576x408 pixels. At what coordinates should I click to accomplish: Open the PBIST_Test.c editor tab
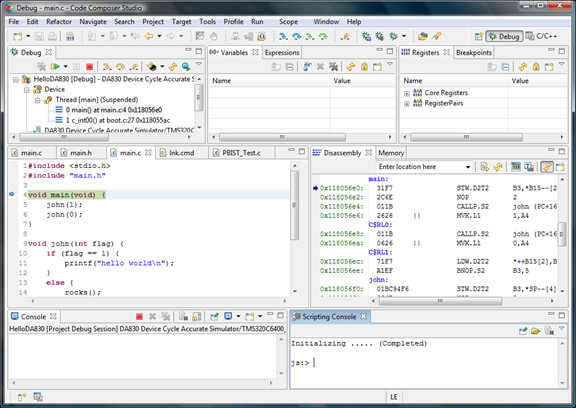(x=241, y=153)
